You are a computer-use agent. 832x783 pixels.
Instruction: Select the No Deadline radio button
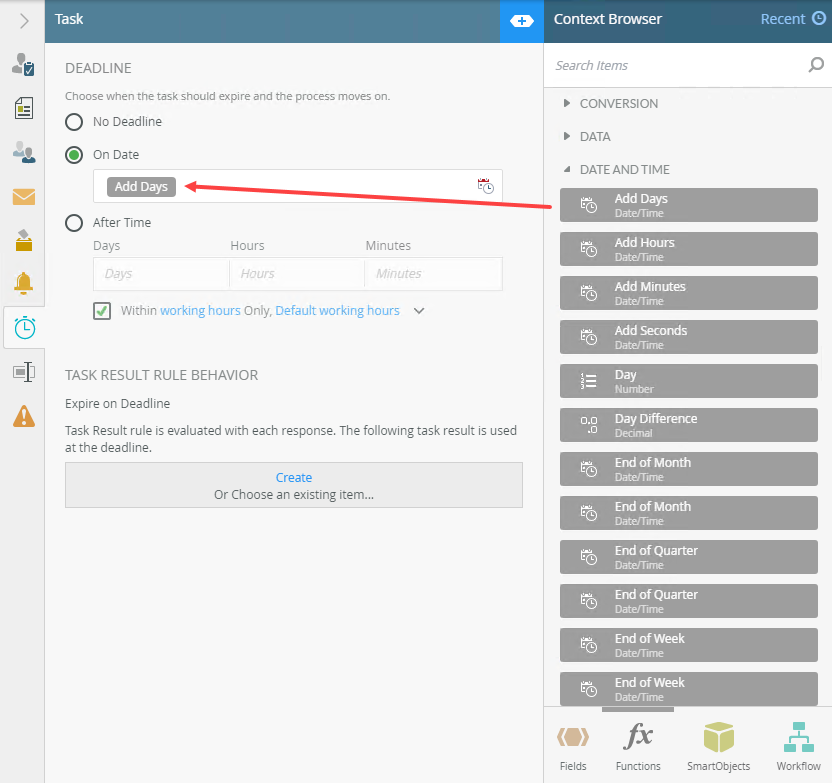(x=74, y=122)
